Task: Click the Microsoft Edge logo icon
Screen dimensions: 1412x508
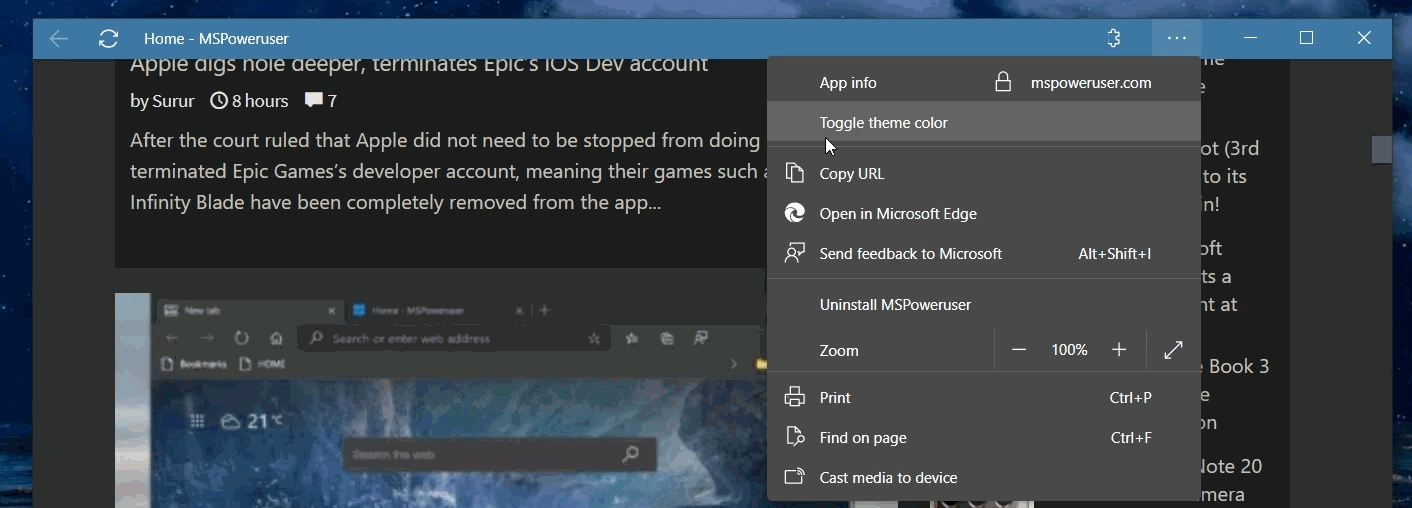Action: pyautogui.click(x=795, y=213)
